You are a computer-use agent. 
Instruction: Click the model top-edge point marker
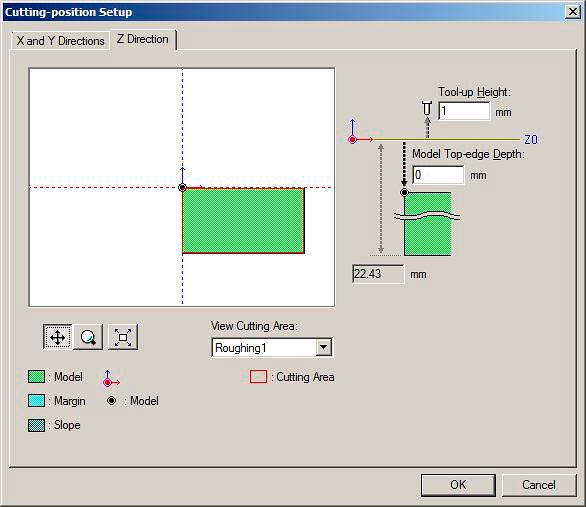(404, 192)
